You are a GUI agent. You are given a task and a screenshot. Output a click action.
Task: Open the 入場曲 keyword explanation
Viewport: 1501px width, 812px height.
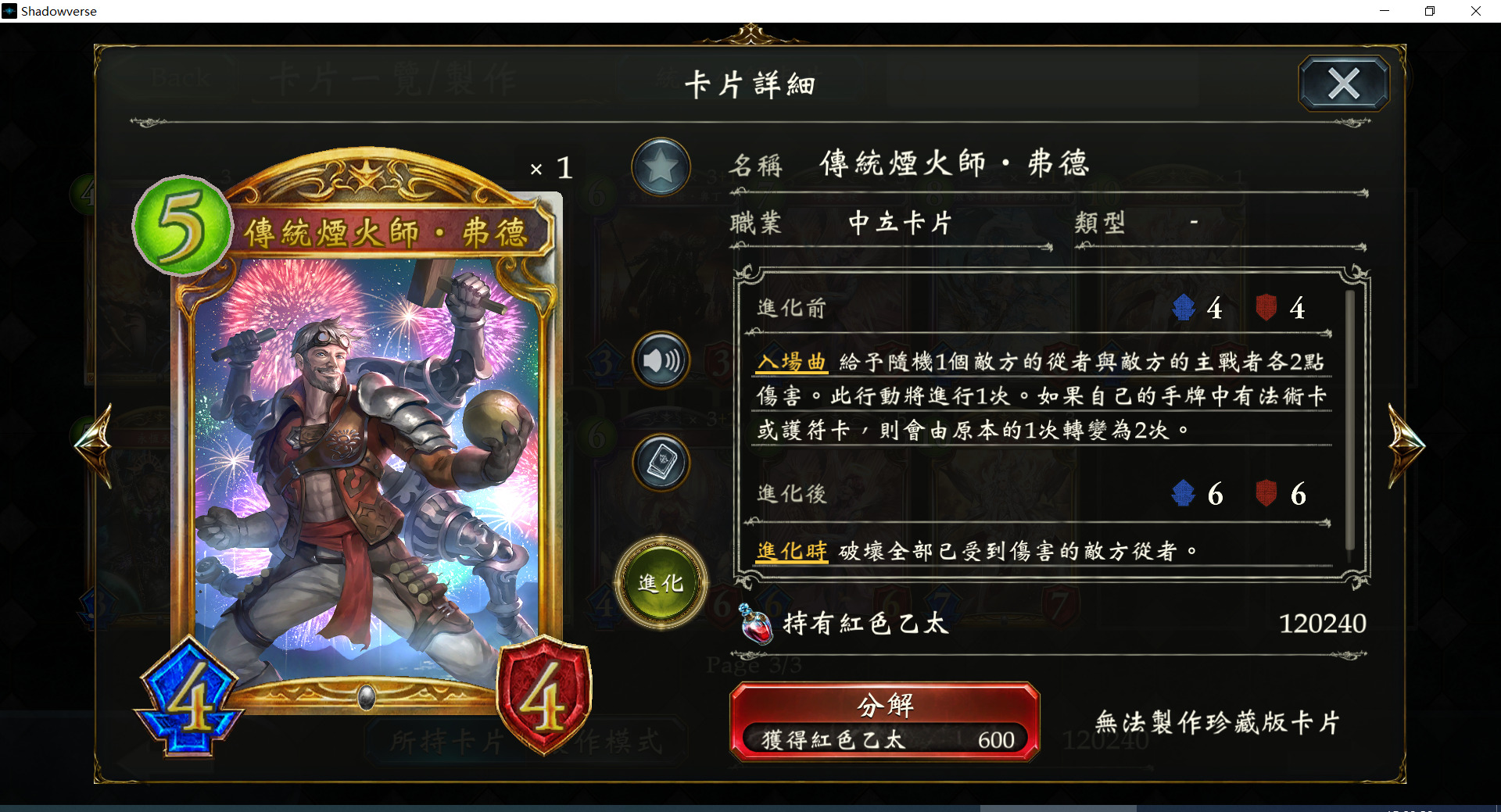[x=791, y=362]
